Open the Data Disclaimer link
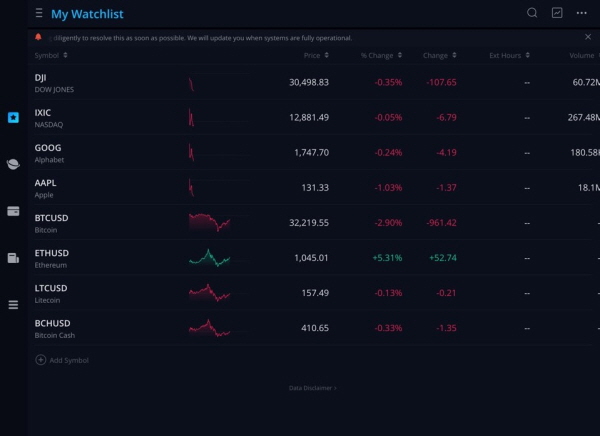This screenshot has height=436, width=600. tap(313, 388)
